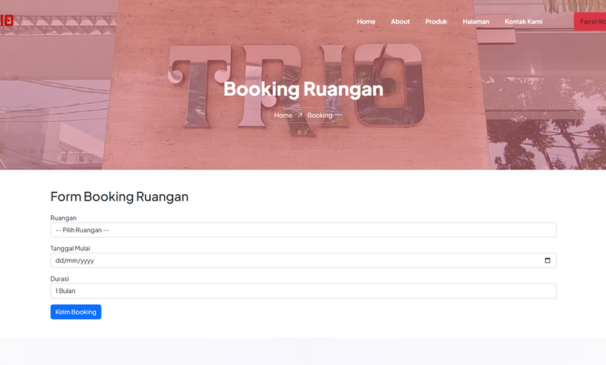Open the Kontak Kami page
The height and width of the screenshot is (365, 606).
click(x=523, y=22)
